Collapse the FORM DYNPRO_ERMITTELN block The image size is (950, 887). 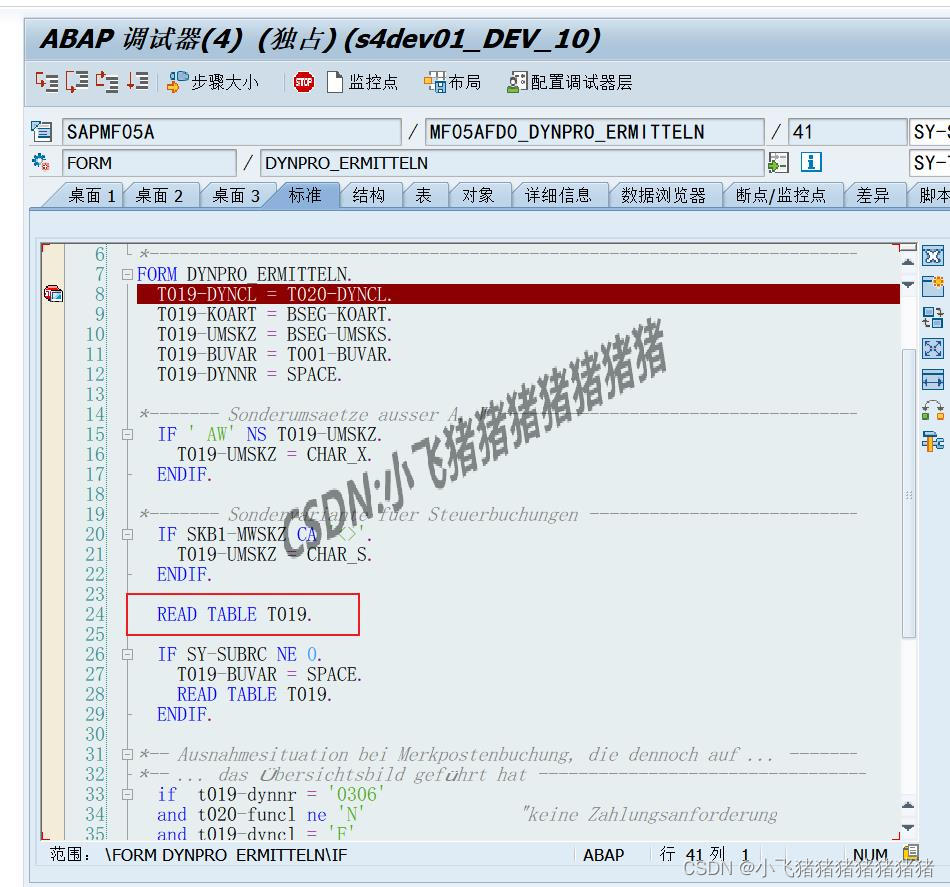(127, 274)
